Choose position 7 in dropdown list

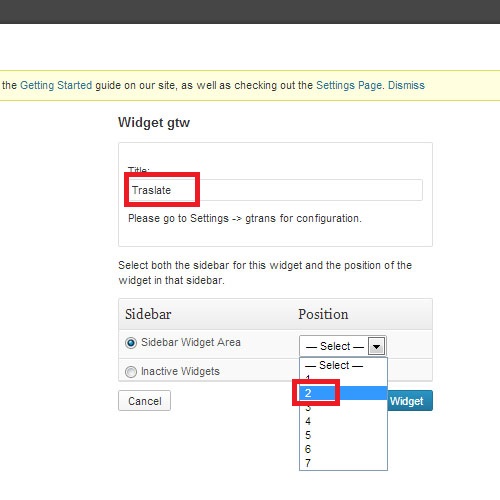[x=343, y=463]
